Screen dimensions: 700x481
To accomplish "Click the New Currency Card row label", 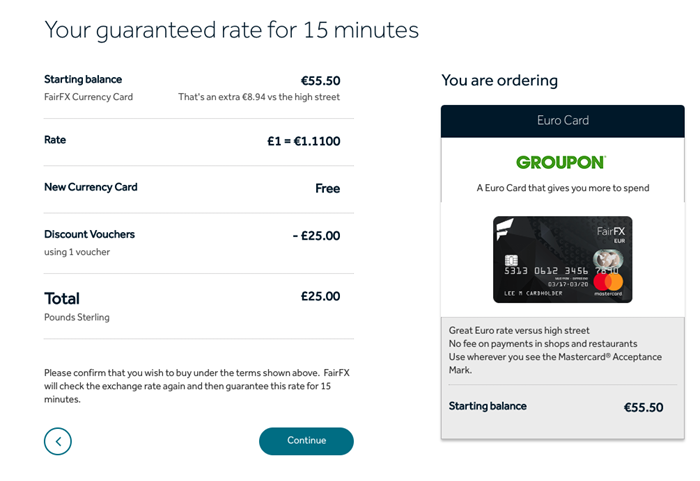I will [91, 187].
